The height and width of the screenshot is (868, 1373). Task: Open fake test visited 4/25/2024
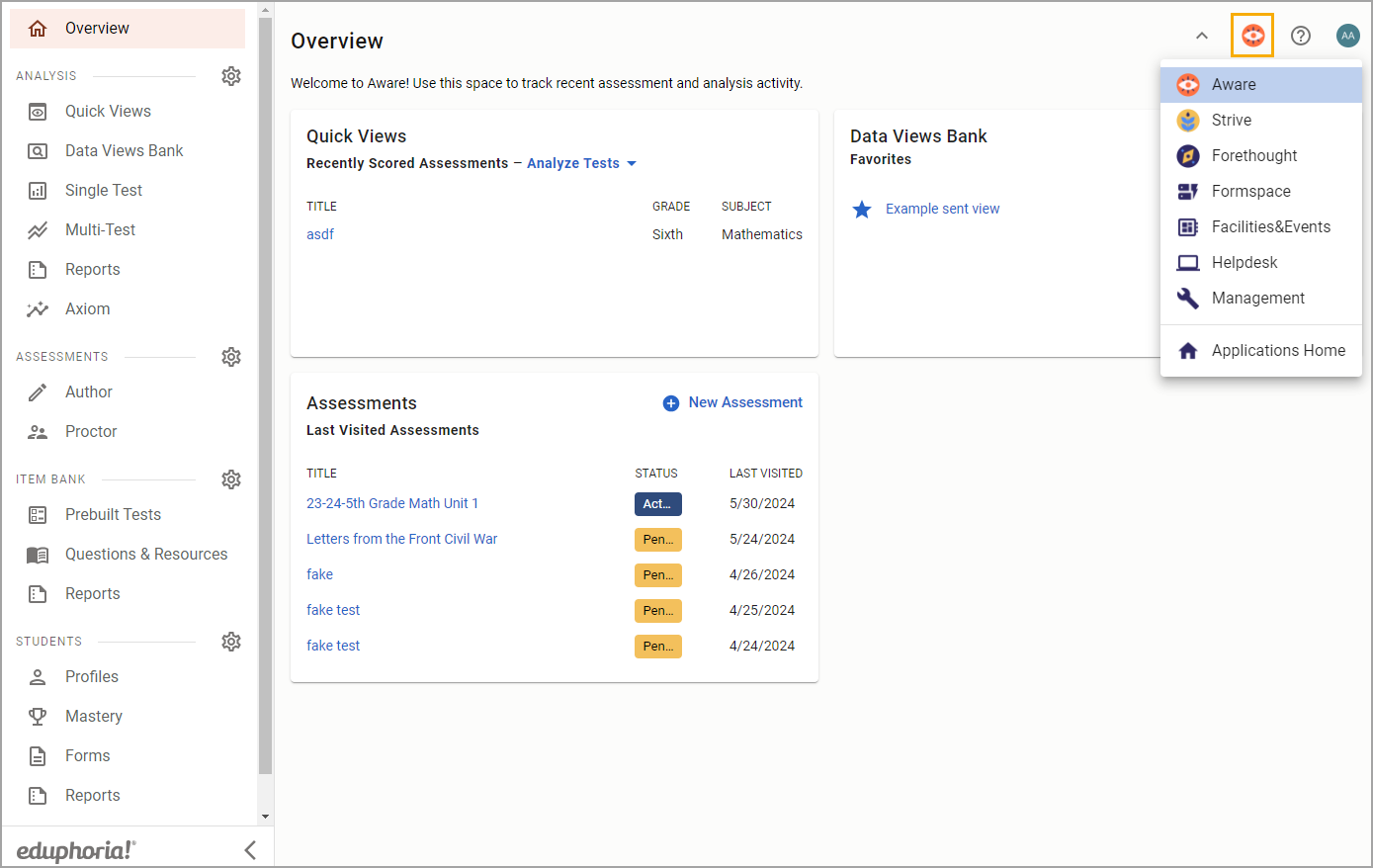333,610
